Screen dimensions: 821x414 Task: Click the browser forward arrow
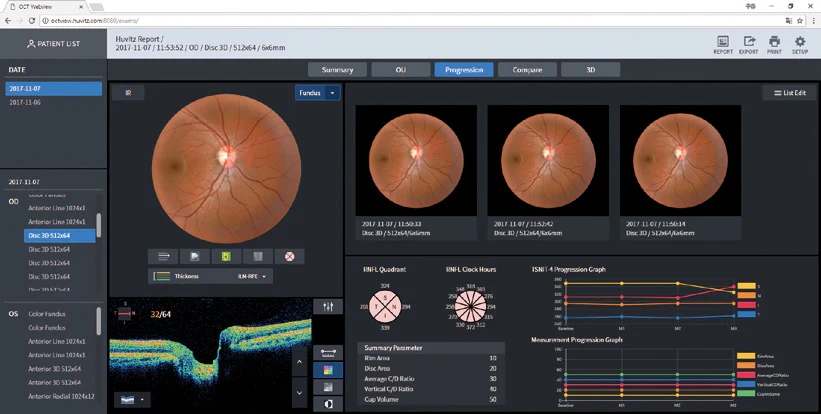pos(20,20)
